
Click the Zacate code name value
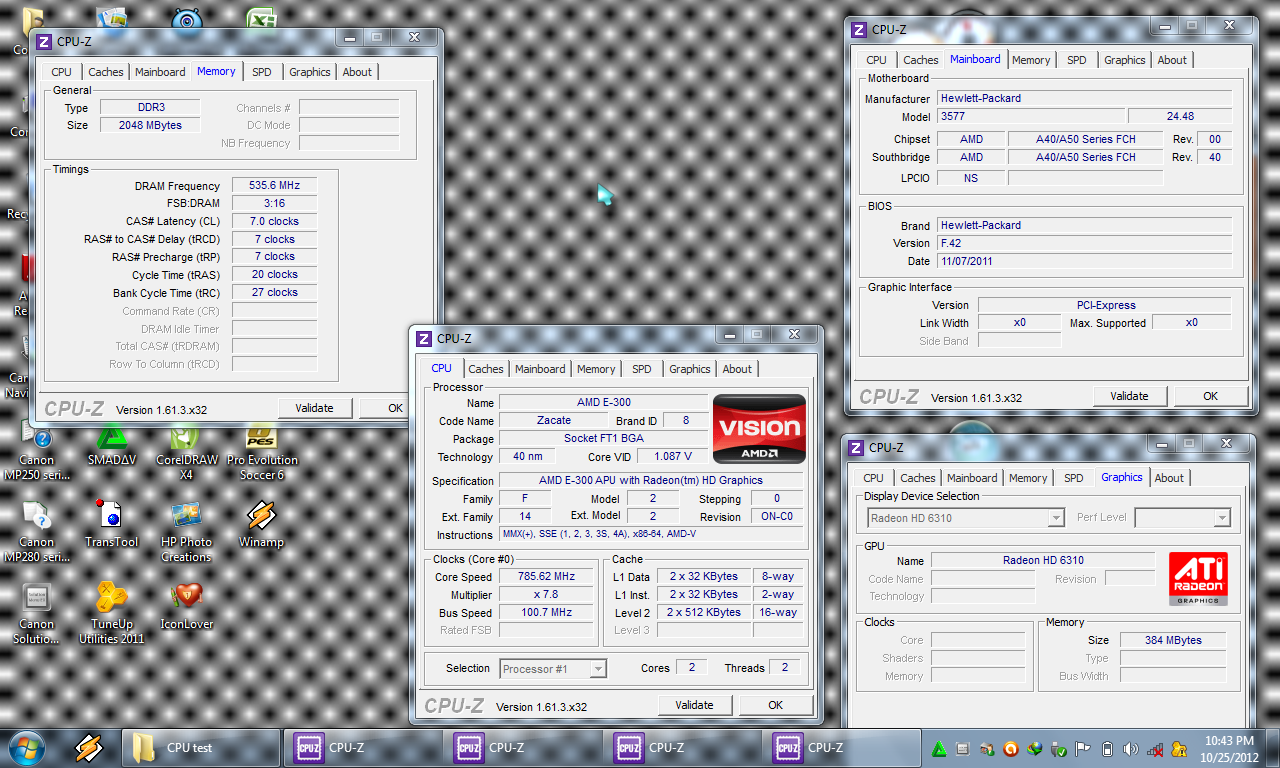click(554, 420)
